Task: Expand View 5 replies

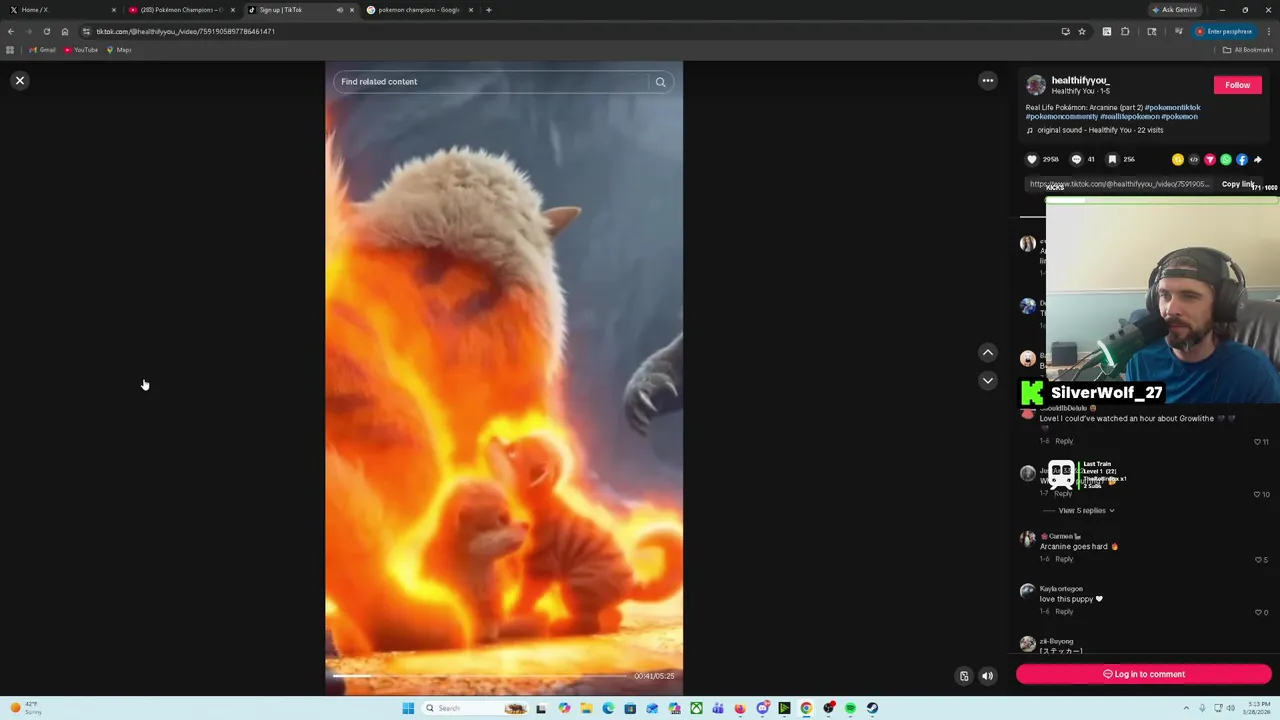Action: [x=1086, y=510]
